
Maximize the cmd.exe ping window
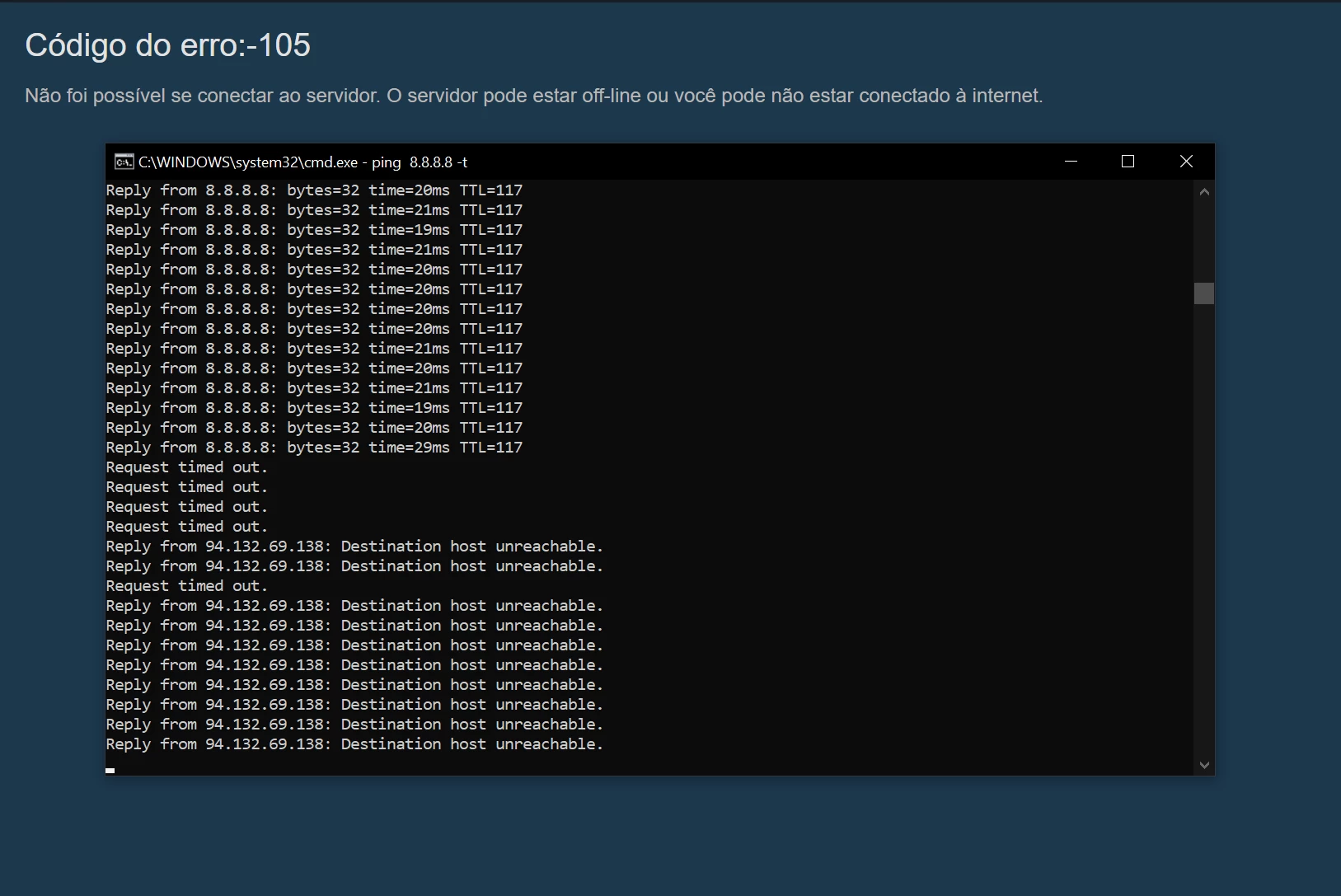[1128, 162]
